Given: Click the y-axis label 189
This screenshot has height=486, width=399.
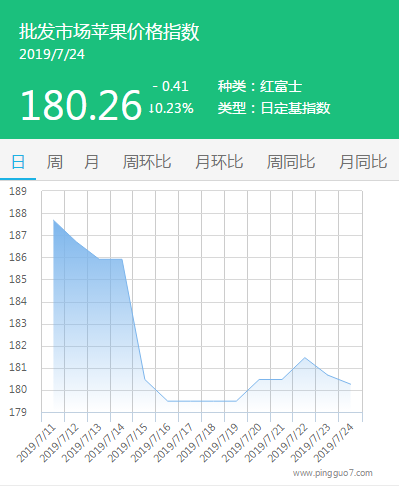Looking at the screenshot, I should [18, 191].
